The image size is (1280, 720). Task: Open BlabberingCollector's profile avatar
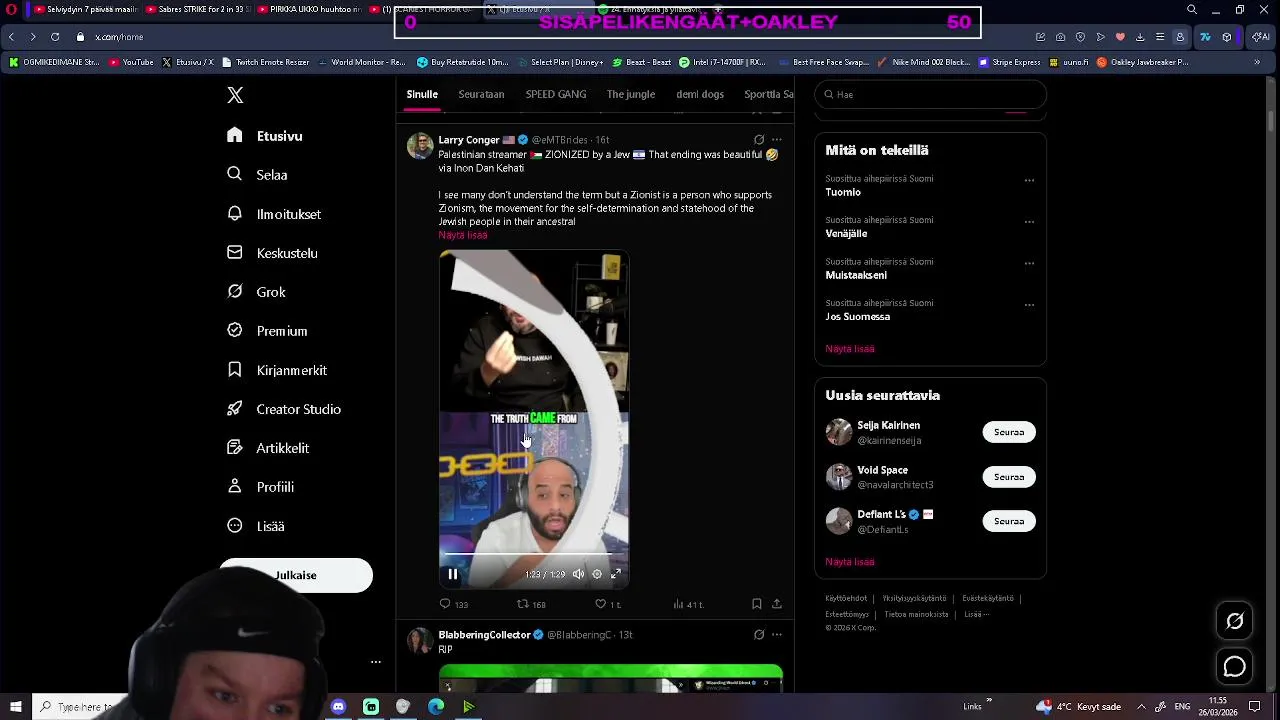pos(420,640)
